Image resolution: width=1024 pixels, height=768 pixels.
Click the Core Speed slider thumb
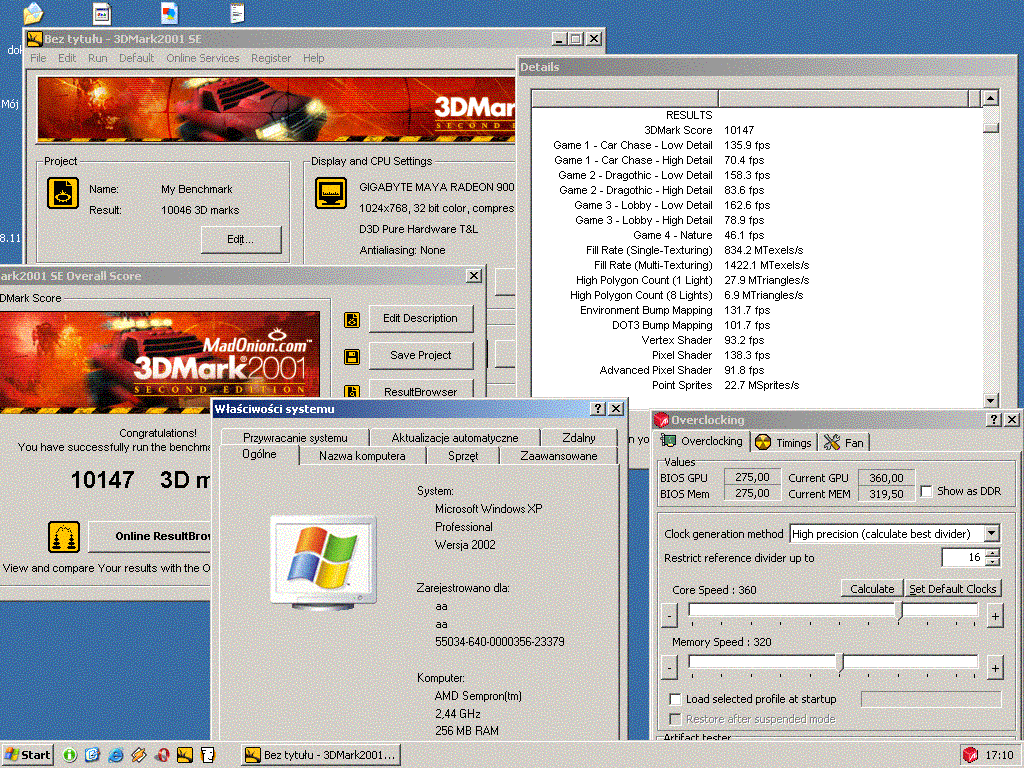pos(899,611)
